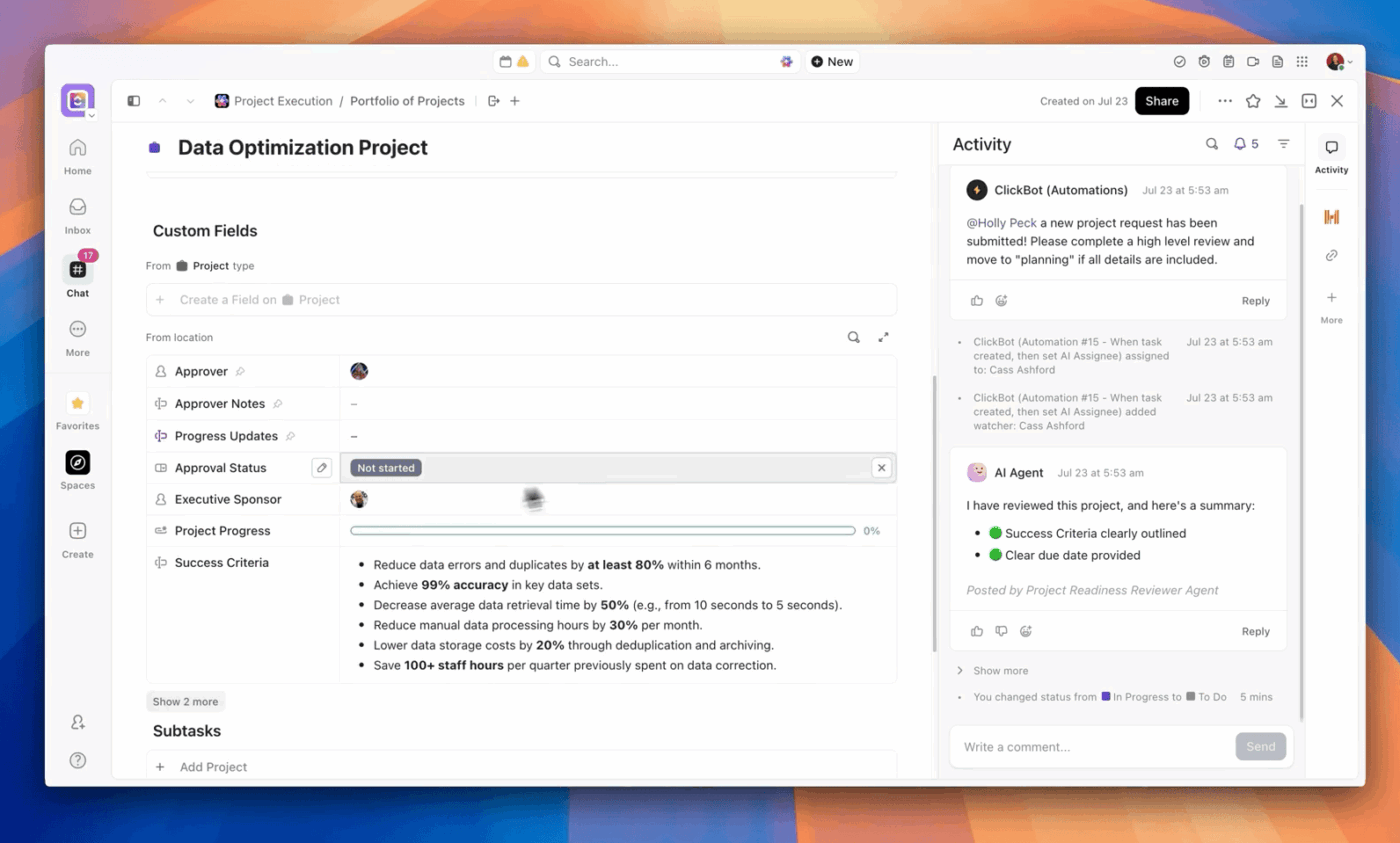Expand Show more in the Activity feed
Image resolution: width=1400 pixels, height=843 pixels.
pyautogui.click(x=999, y=670)
